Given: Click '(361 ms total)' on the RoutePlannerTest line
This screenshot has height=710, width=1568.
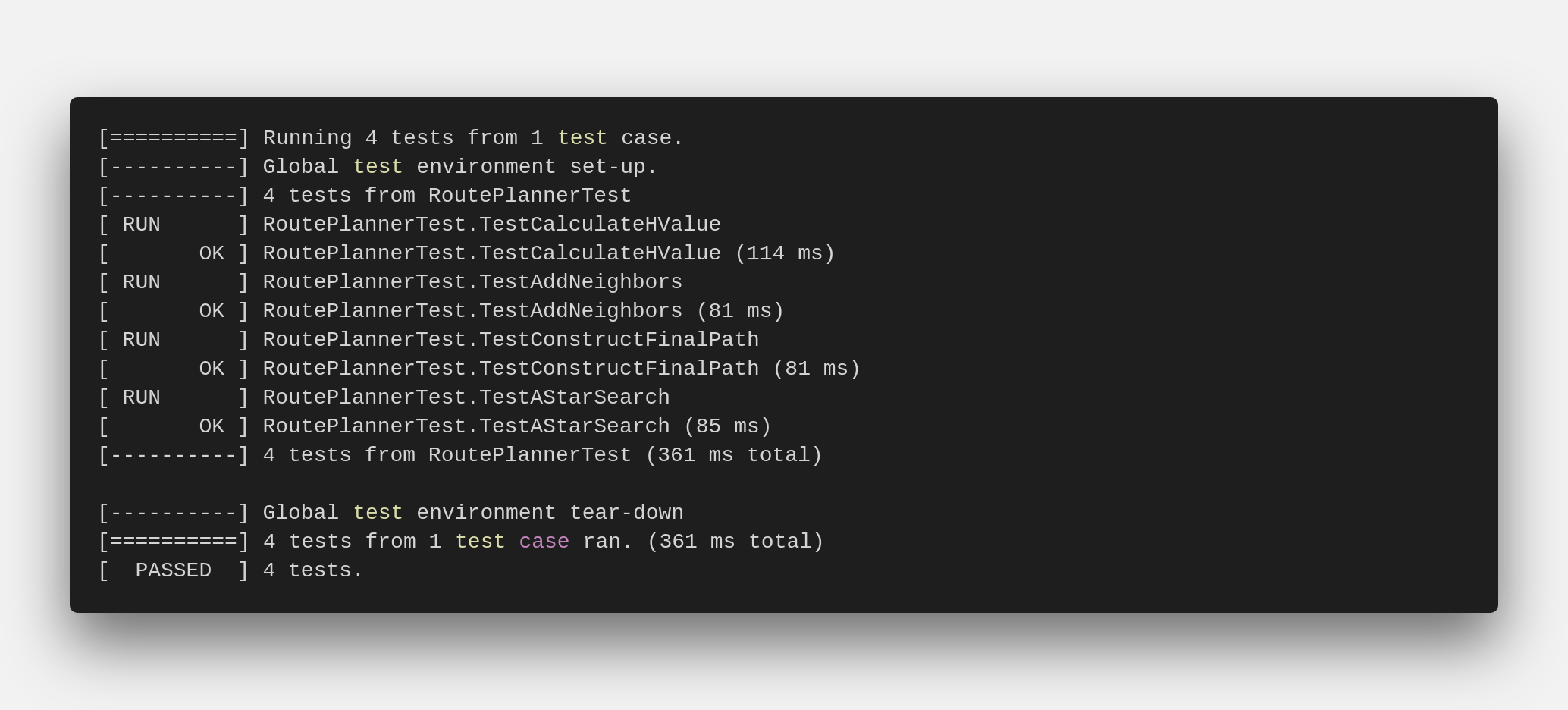Looking at the screenshot, I should [733, 455].
